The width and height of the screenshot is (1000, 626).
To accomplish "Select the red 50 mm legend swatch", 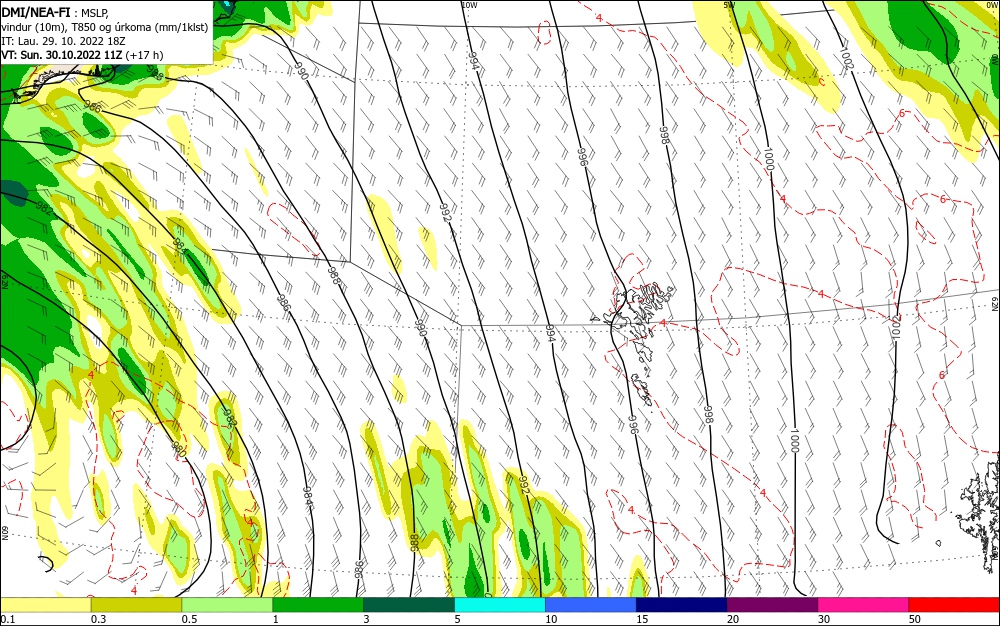I will pos(953,605).
